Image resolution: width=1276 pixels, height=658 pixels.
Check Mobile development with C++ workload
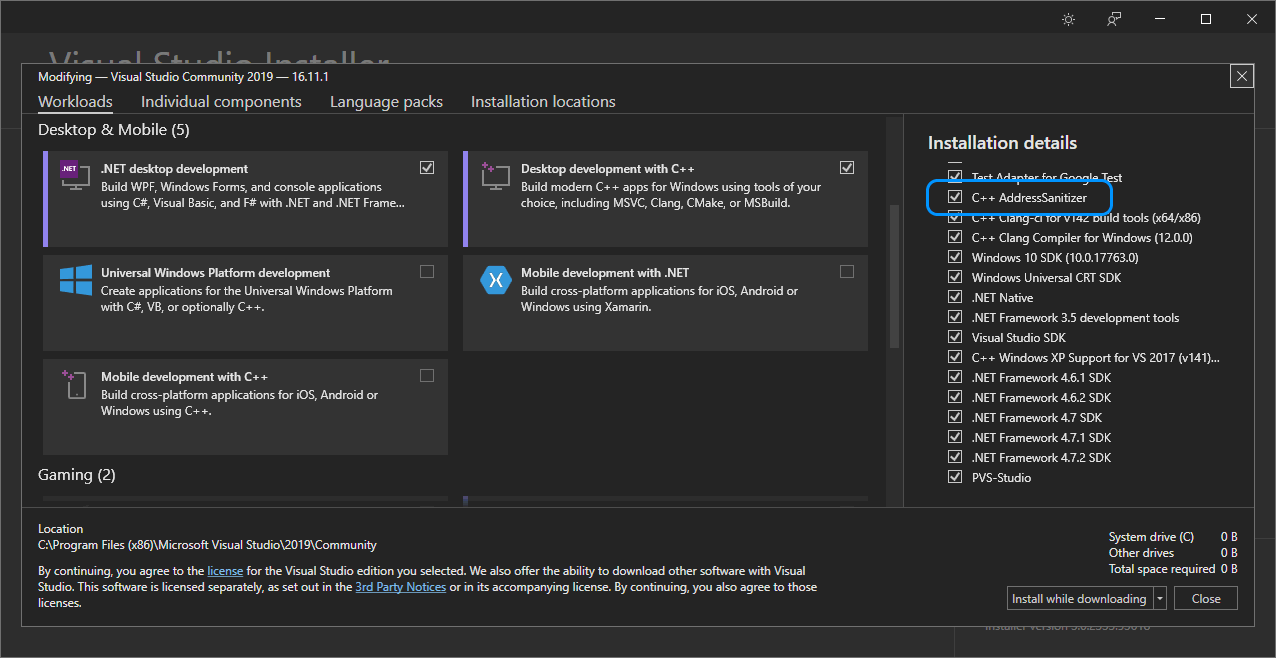pos(427,376)
